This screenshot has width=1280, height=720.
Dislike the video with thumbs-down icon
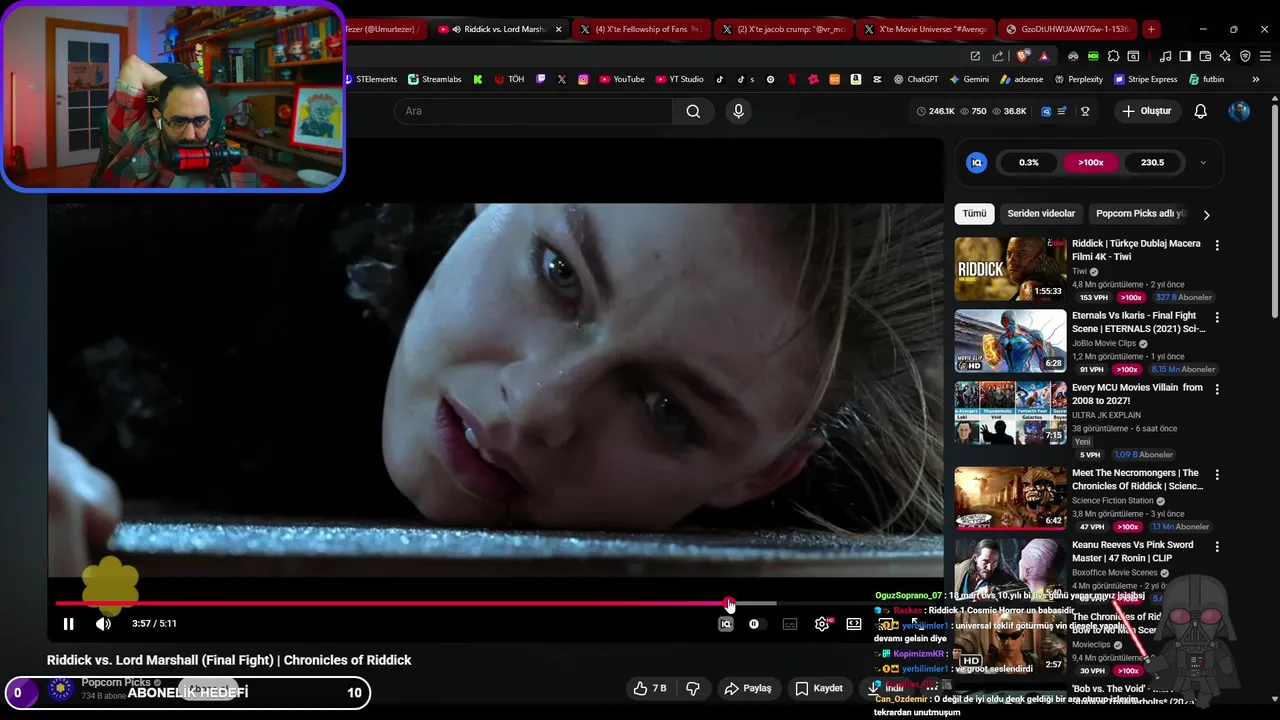[692, 689]
